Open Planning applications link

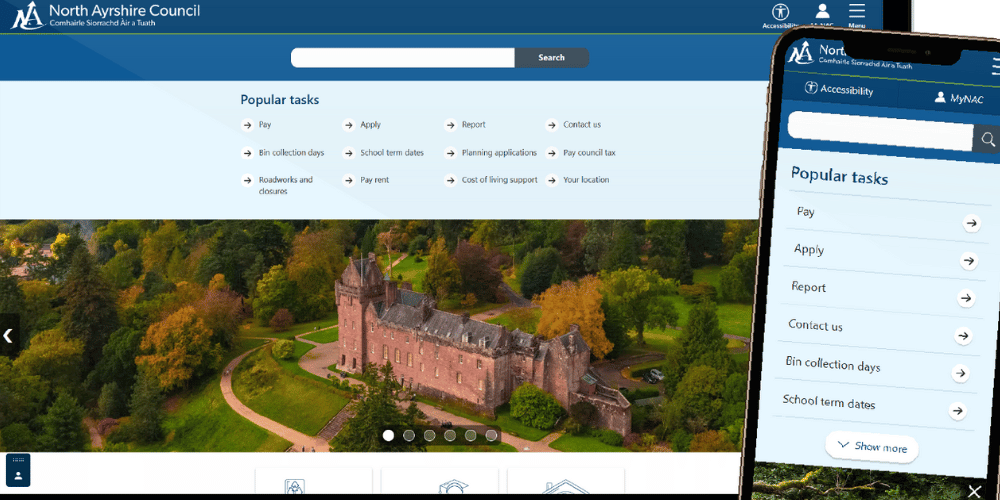tap(499, 153)
